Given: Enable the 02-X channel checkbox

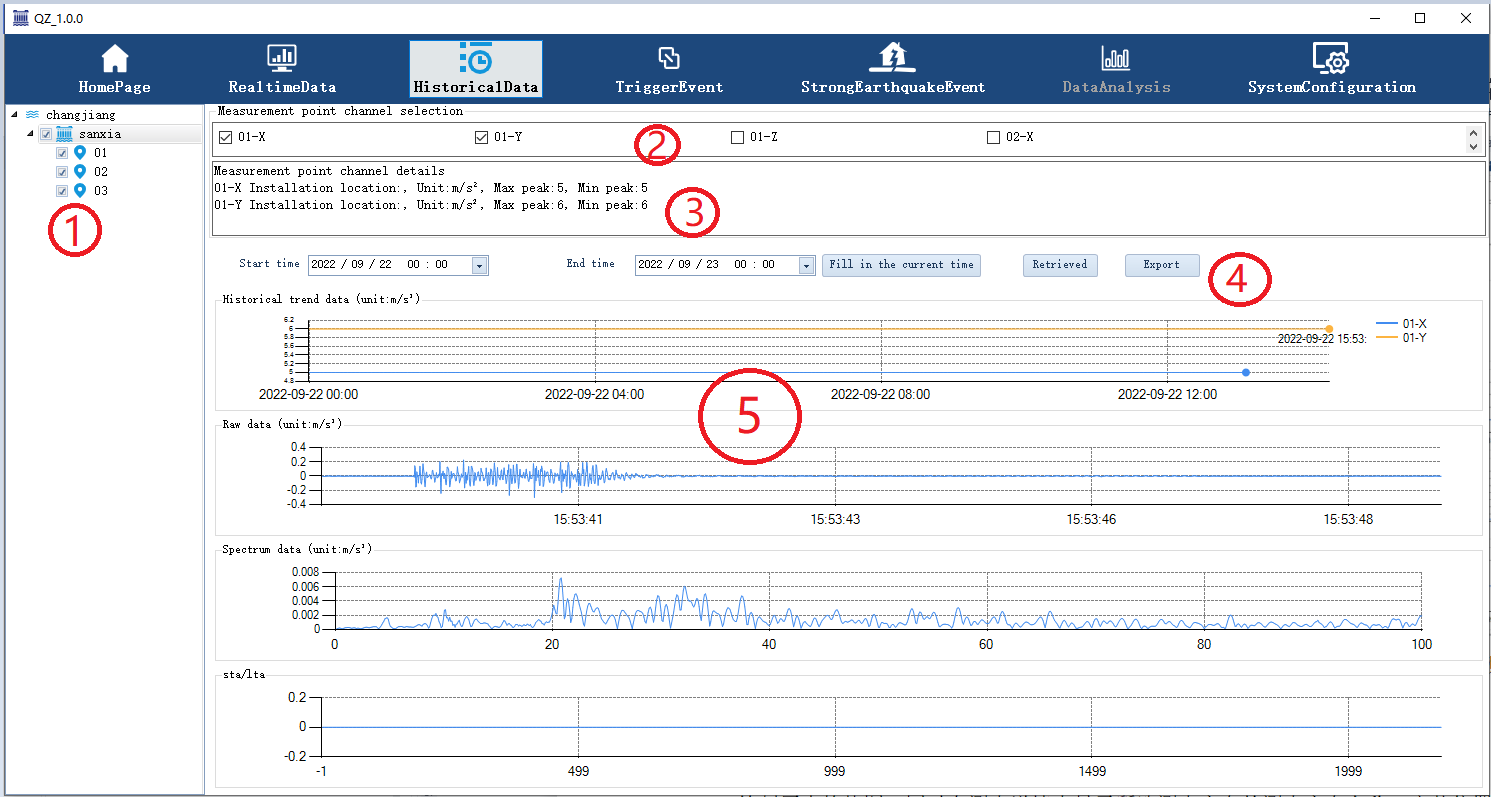Looking at the screenshot, I should click(x=993, y=137).
